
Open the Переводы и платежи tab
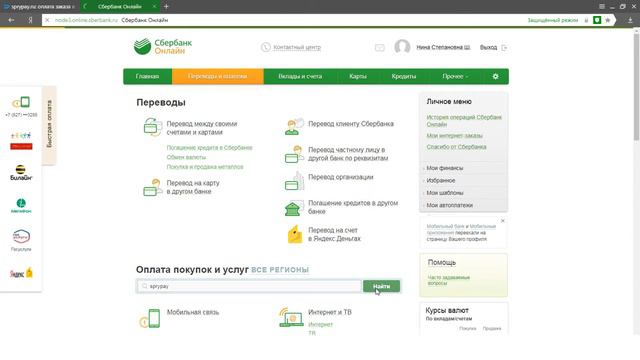click(218, 76)
